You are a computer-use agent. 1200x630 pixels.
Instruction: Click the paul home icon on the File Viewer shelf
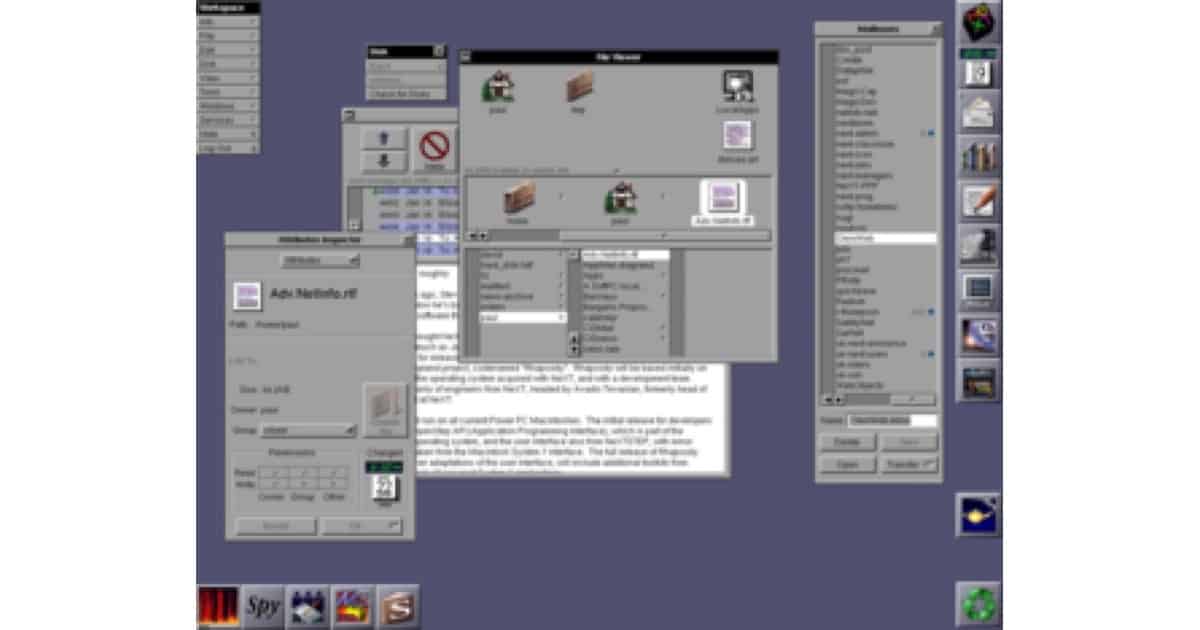[497, 88]
